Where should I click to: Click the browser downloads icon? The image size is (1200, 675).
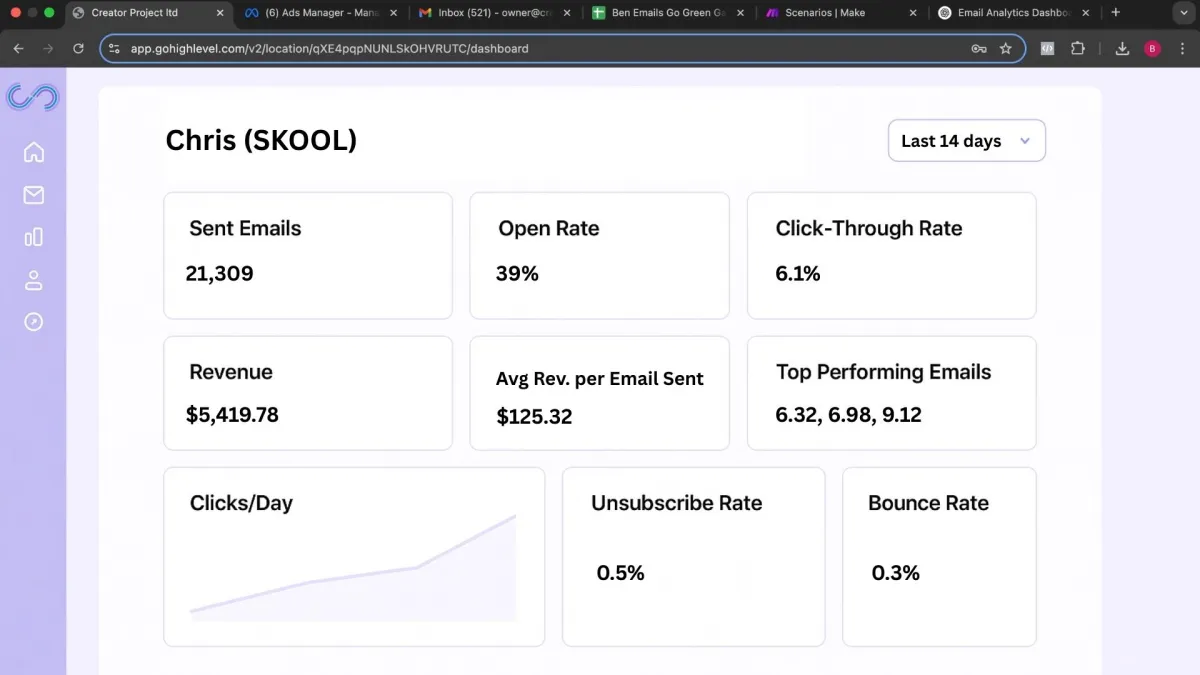[1122, 48]
